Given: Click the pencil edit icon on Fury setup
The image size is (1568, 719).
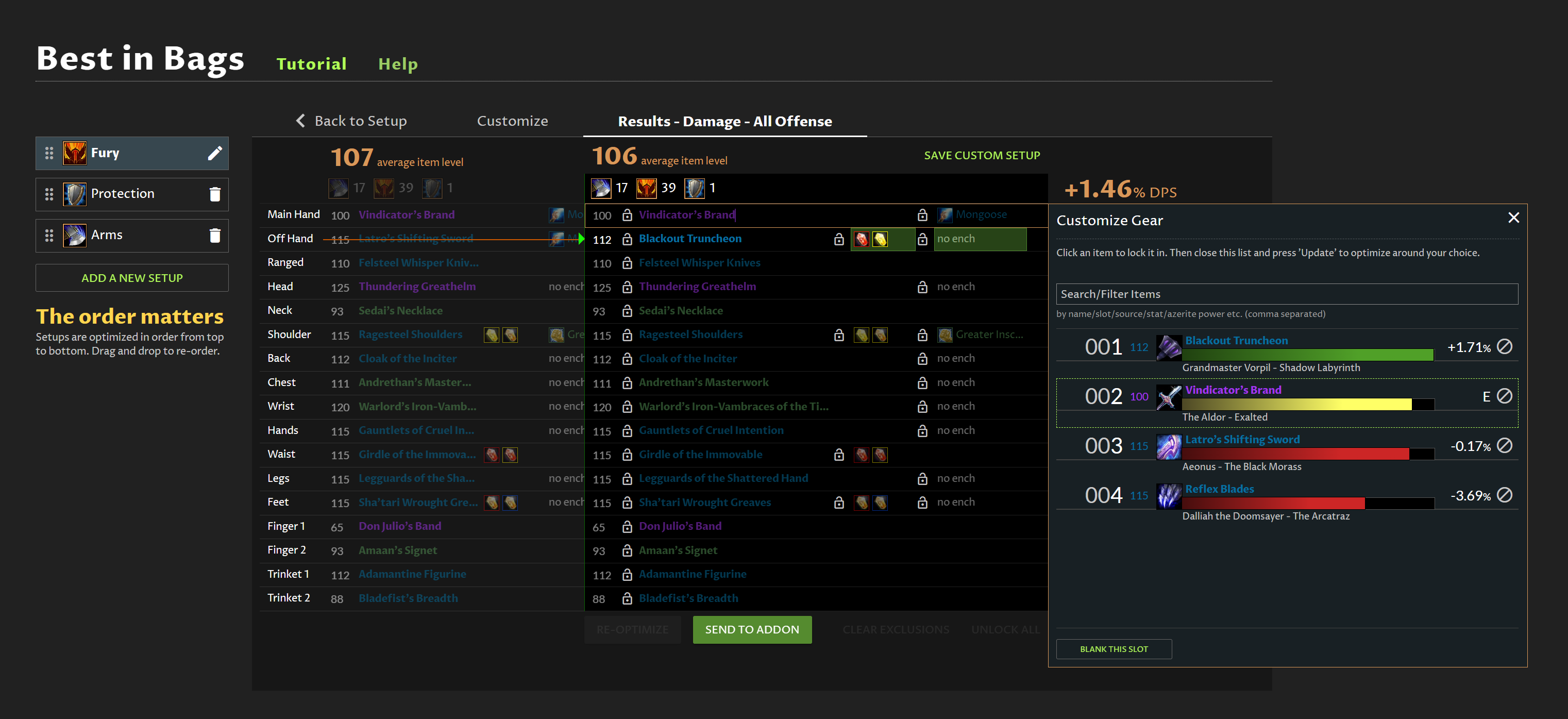Looking at the screenshot, I should pos(214,154).
